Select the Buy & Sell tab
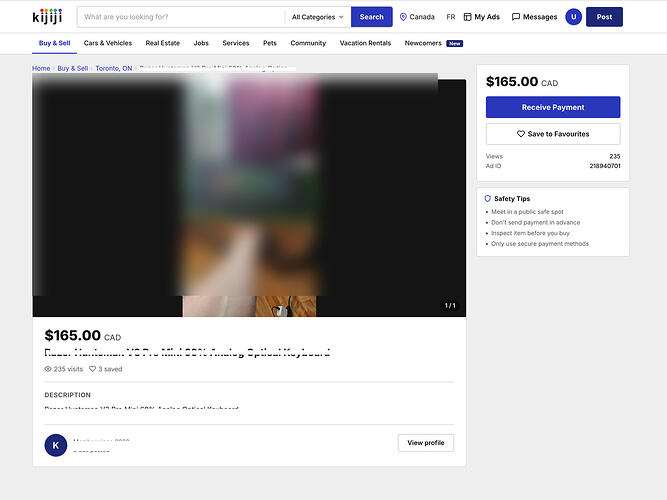667x500 pixels. click(x=54, y=43)
